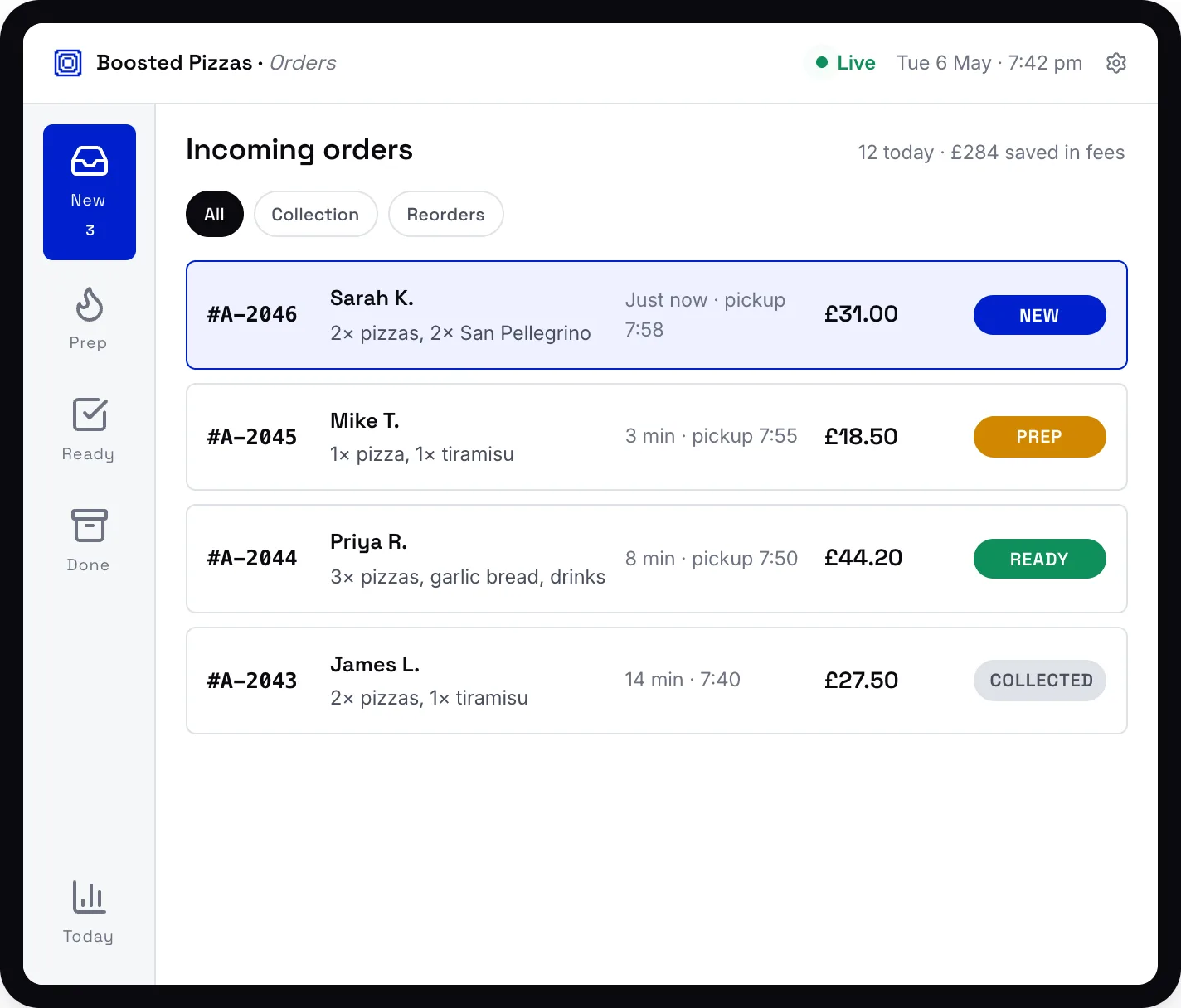The width and height of the screenshot is (1181, 1008).
Task: Click the £18.50 order total
Action: click(861, 437)
